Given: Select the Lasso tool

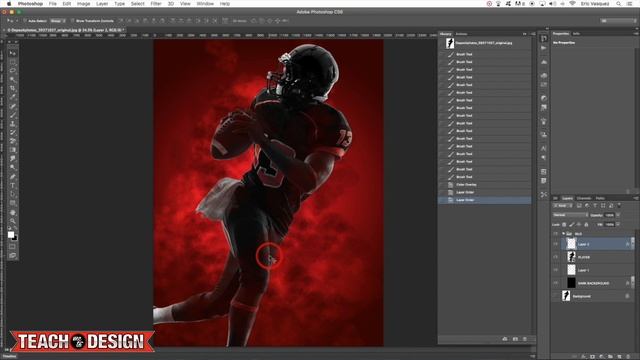Looking at the screenshot, I should click(x=13, y=71).
